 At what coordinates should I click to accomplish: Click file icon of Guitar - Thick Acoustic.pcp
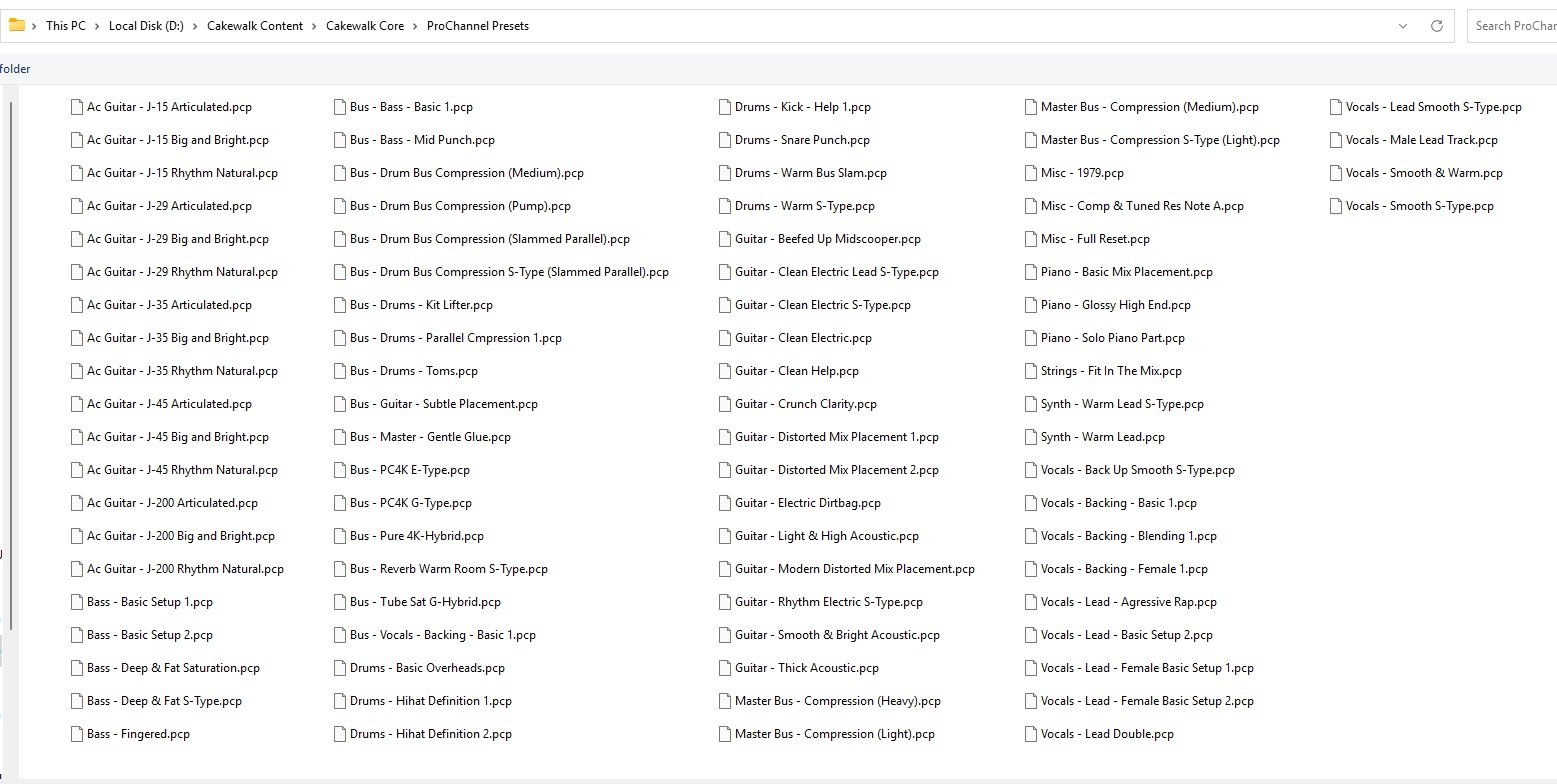pos(725,668)
